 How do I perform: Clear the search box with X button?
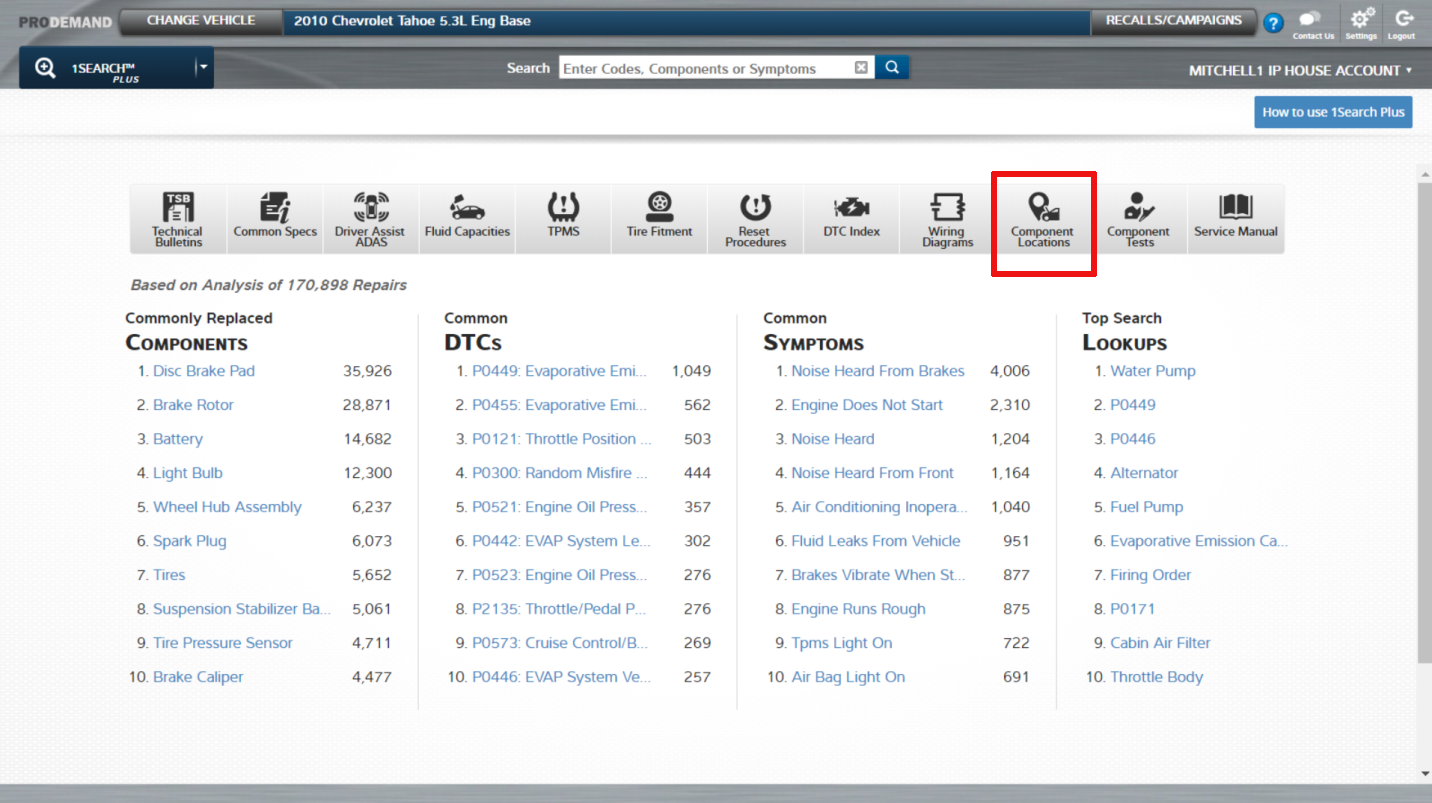[861, 68]
